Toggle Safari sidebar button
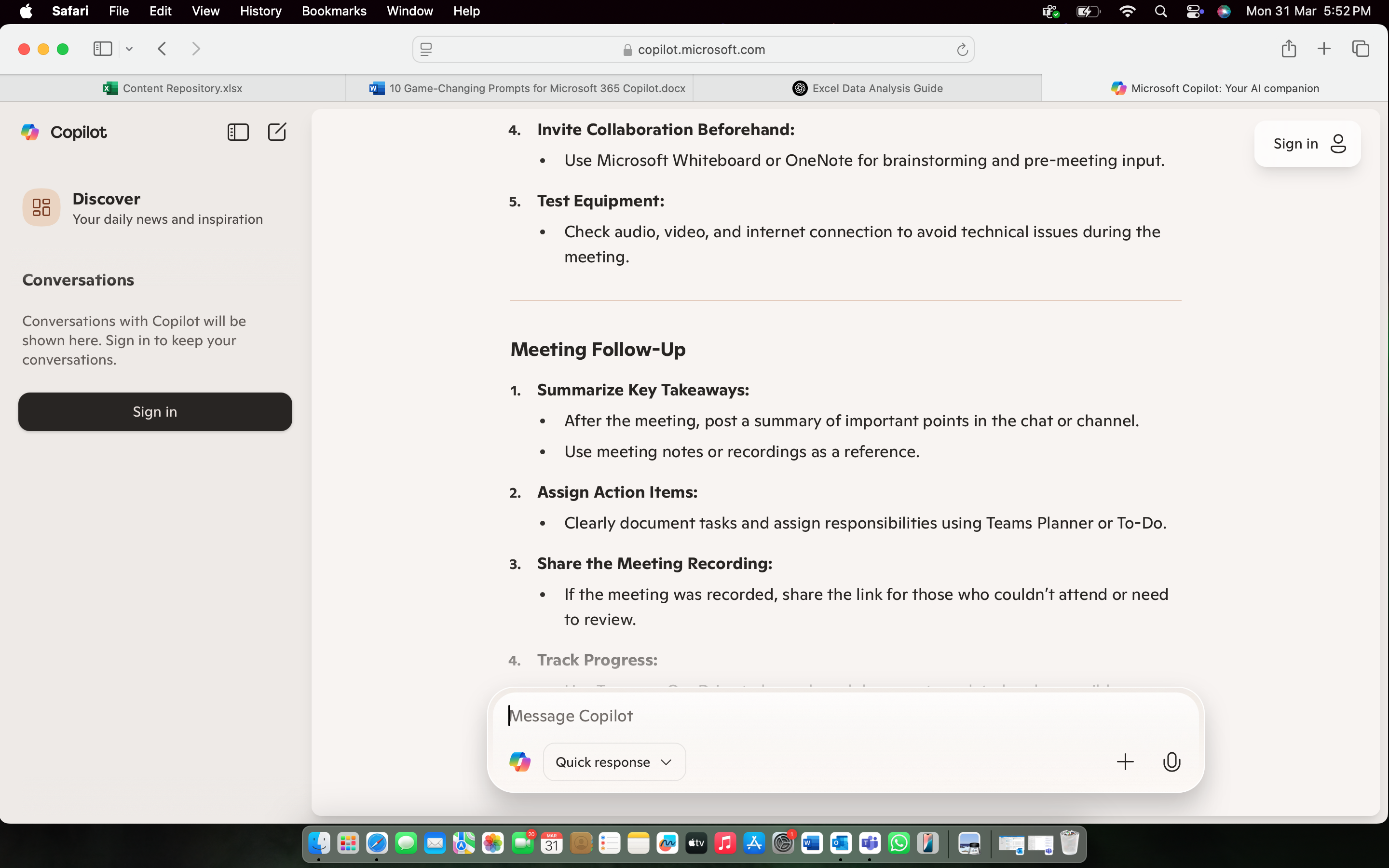Viewport: 1389px width, 868px height. (x=103, y=49)
